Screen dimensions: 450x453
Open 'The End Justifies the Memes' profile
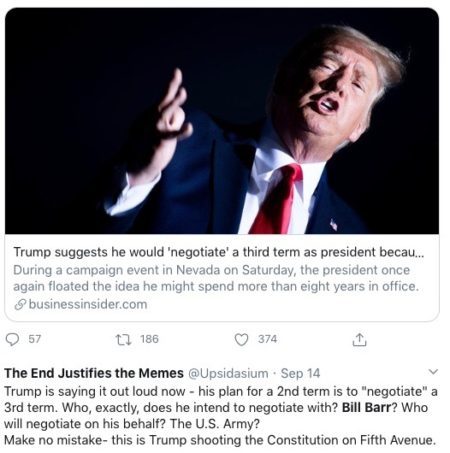coord(94,373)
